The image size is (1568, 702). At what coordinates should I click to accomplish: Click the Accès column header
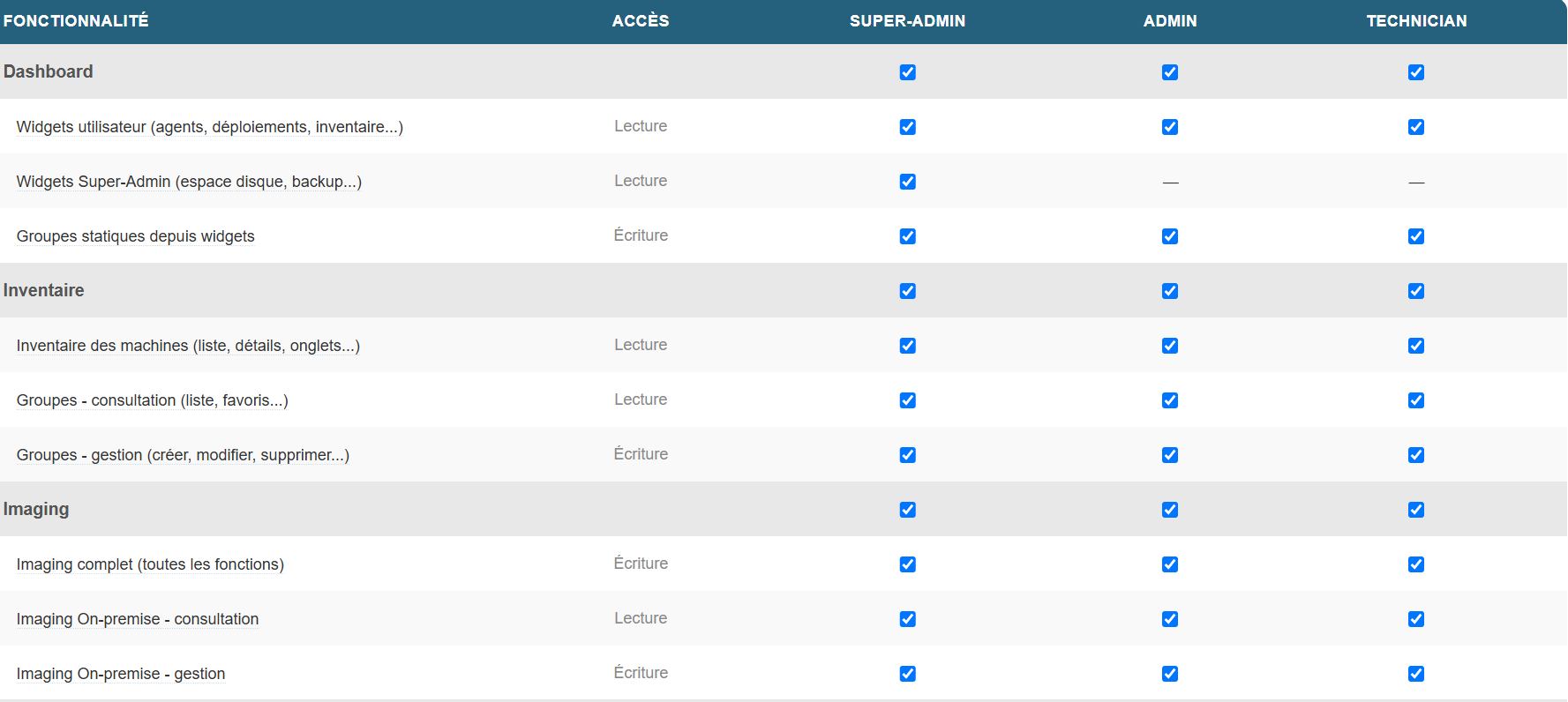tap(641, 21)
